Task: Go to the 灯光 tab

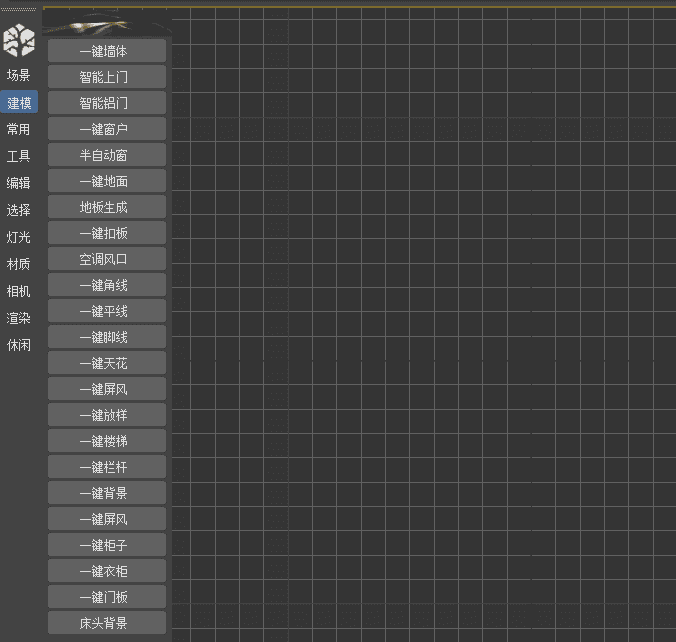Action: [x=19, y=237]
